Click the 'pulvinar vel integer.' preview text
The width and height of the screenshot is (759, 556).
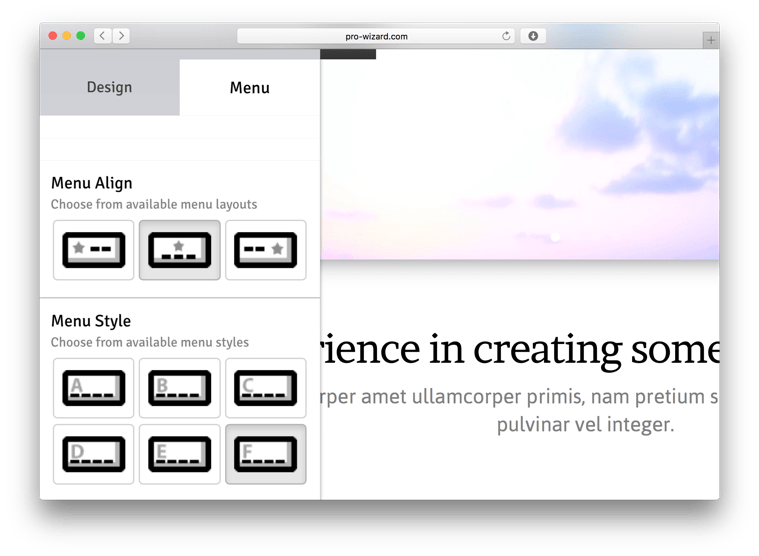coord(585,424)
